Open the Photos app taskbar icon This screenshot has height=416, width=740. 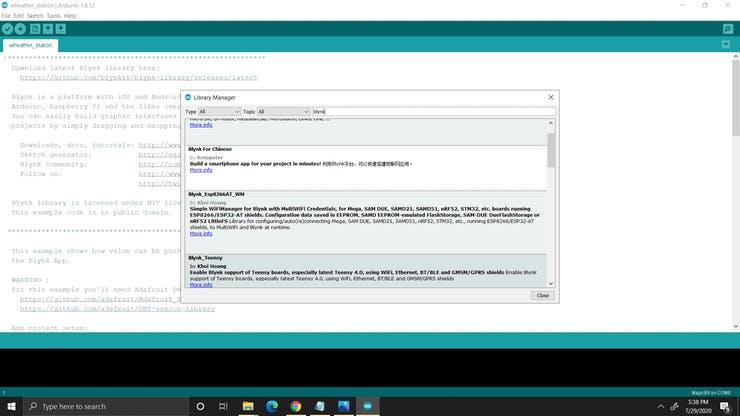[x=344, y=406]
